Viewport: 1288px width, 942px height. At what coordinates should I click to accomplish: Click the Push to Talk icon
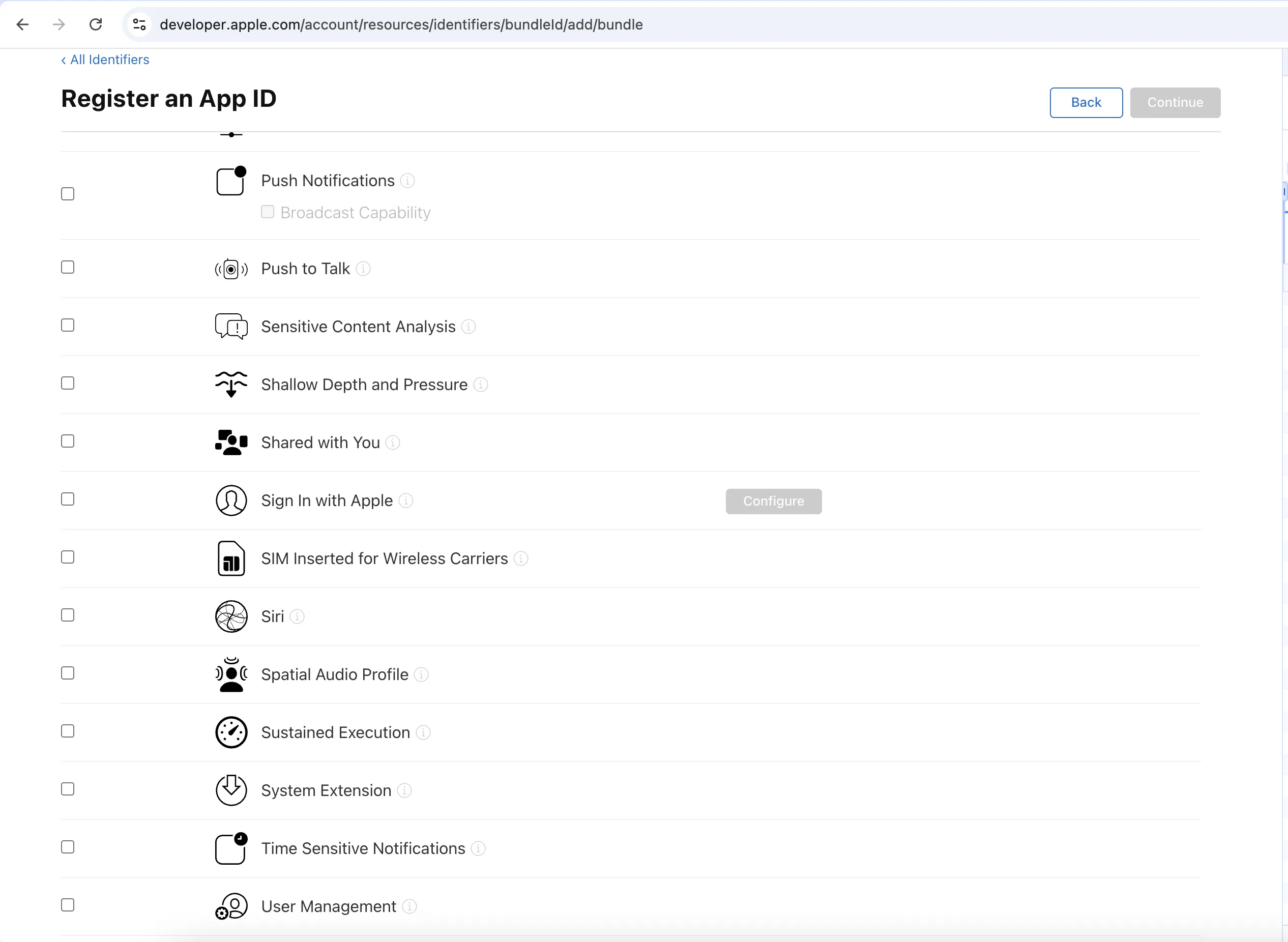pos(231,269)
